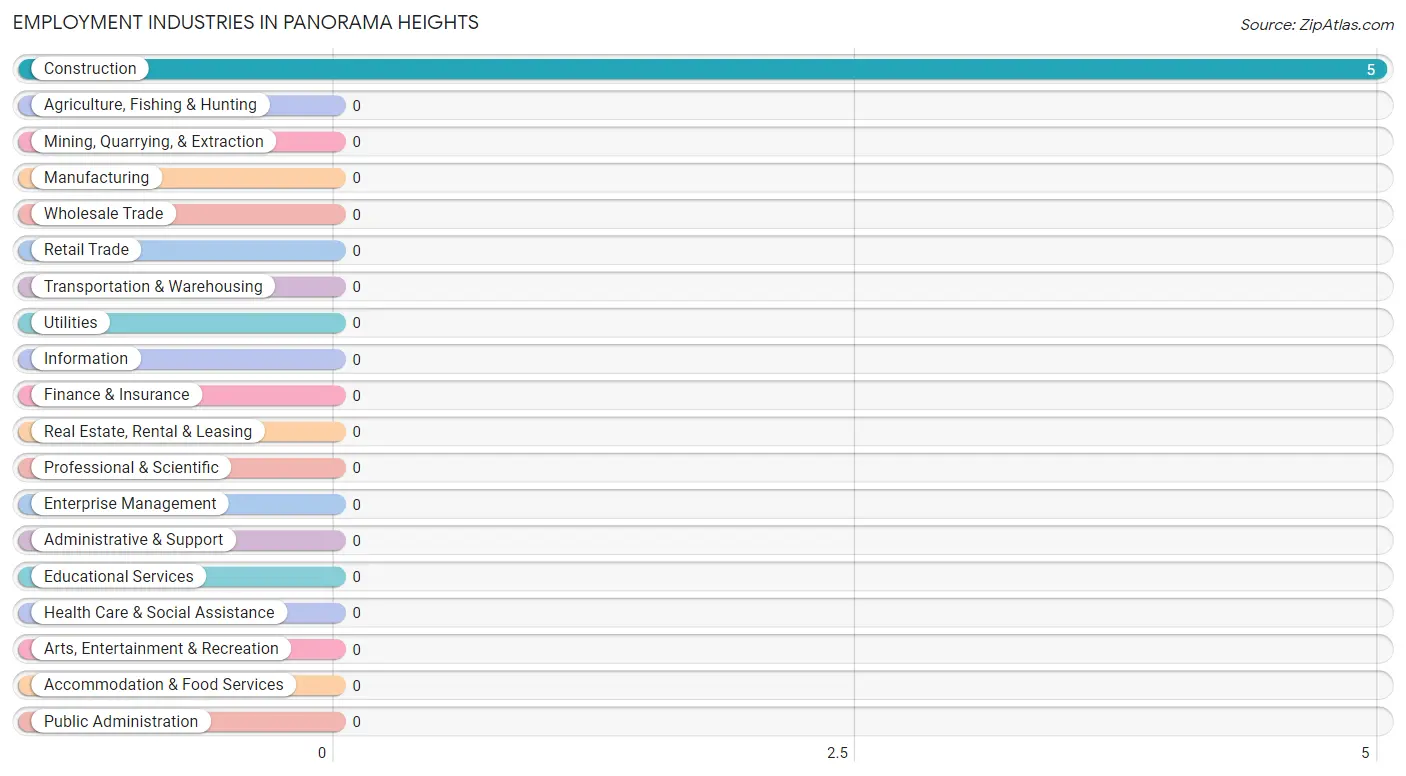
Task: Click the Transportation & Warehousing label
Action: click(x=153, y=287)
